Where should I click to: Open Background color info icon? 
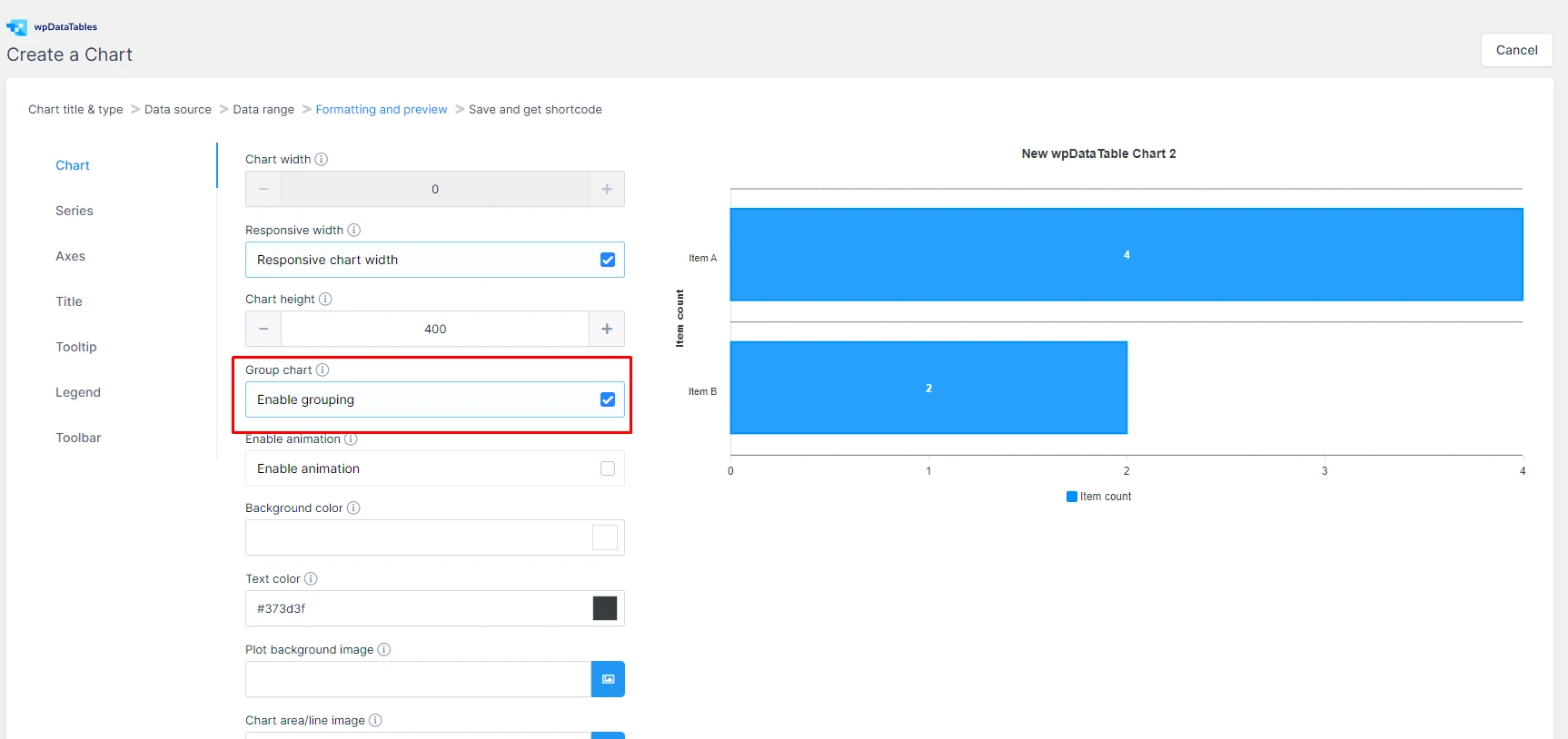pyautogui.click(x=353, y=507)
